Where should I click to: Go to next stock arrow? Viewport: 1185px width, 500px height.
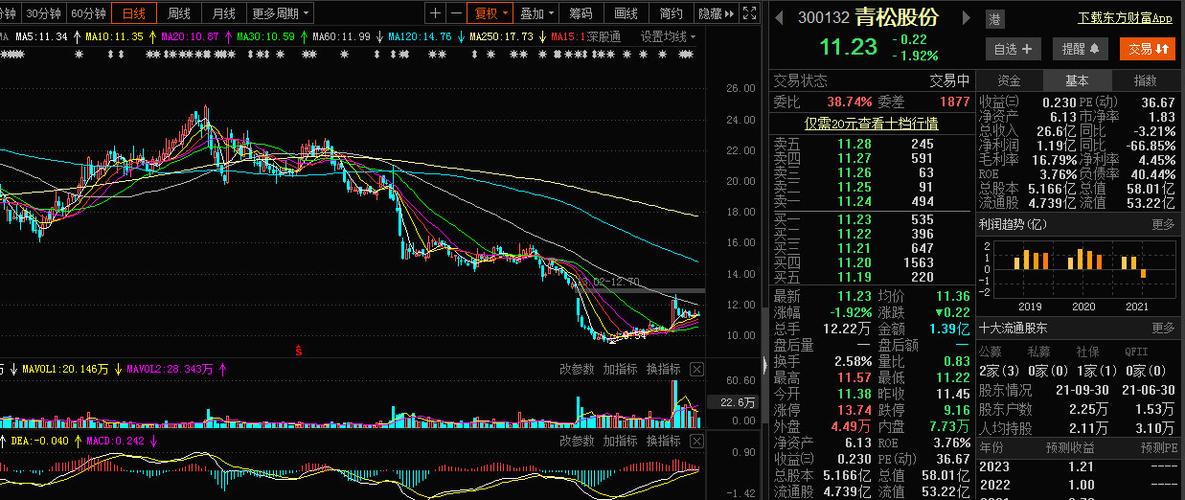point(967,17)
